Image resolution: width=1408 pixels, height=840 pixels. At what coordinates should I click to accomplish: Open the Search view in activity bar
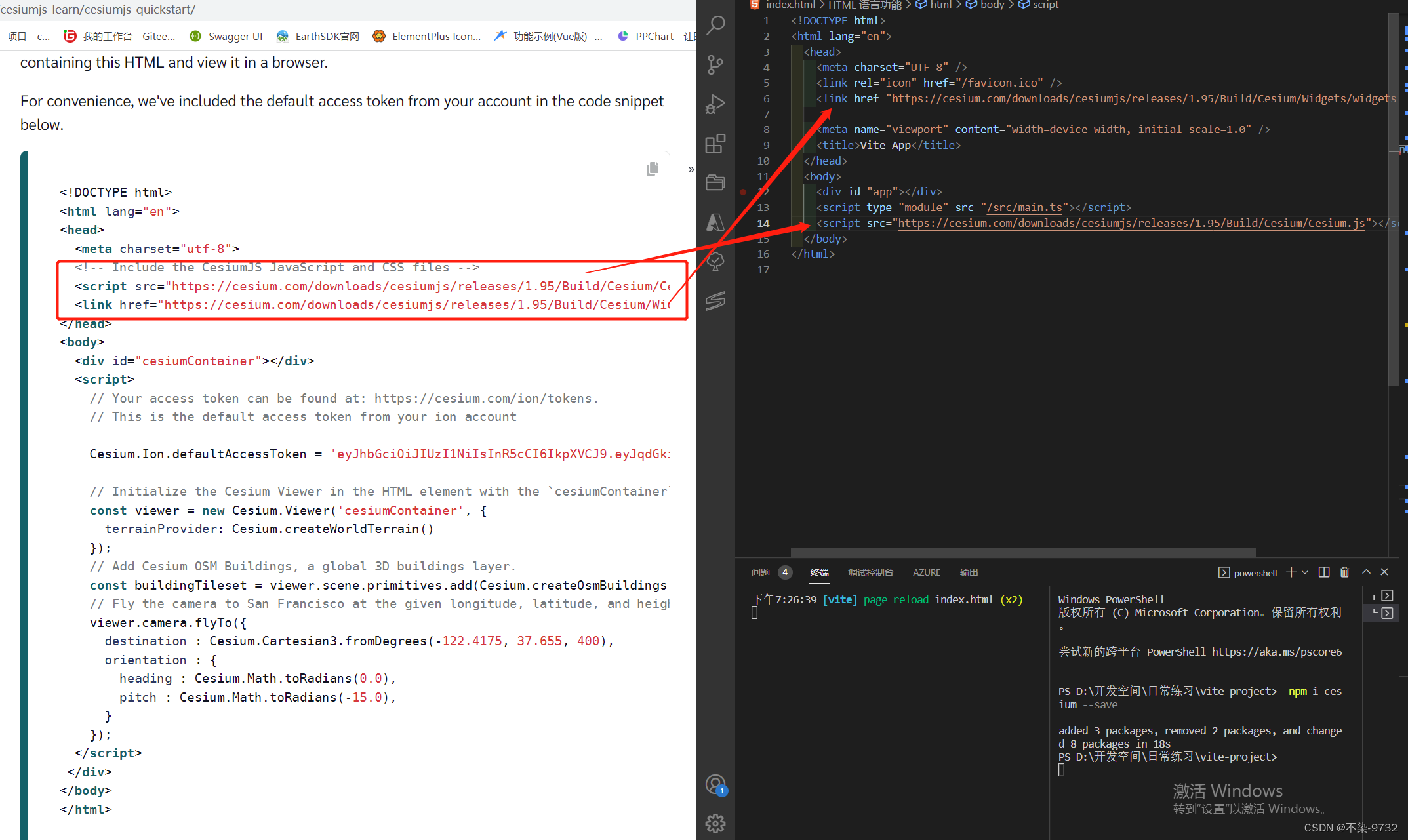(x=715, y=26)
